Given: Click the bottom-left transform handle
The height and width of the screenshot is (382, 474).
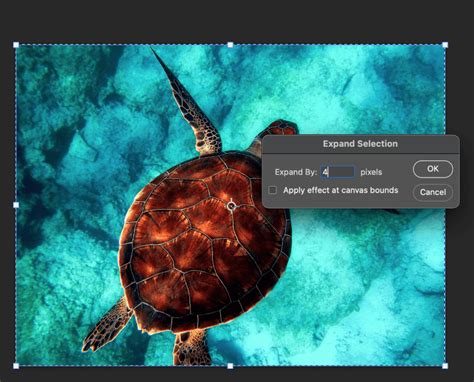Looking at the screenshot, I should click(16, 366).
